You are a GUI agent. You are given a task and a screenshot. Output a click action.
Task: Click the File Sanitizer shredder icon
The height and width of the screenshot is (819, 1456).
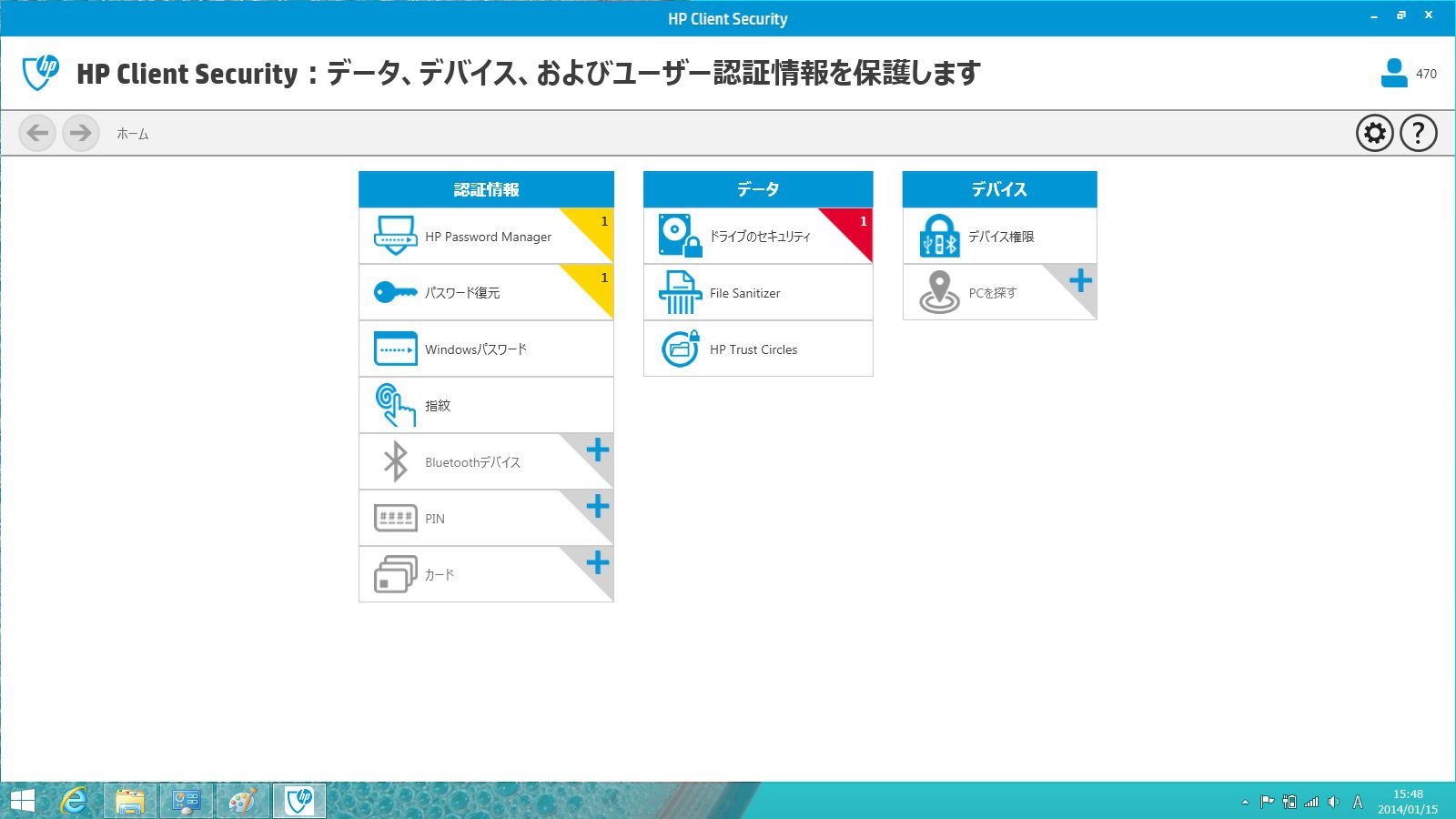pyautogui.click(x=680, y=292)
